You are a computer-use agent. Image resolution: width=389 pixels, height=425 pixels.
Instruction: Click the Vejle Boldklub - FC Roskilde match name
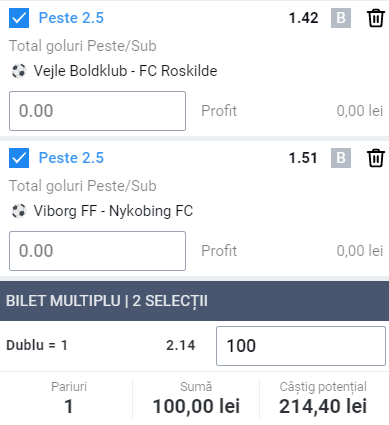125,71
